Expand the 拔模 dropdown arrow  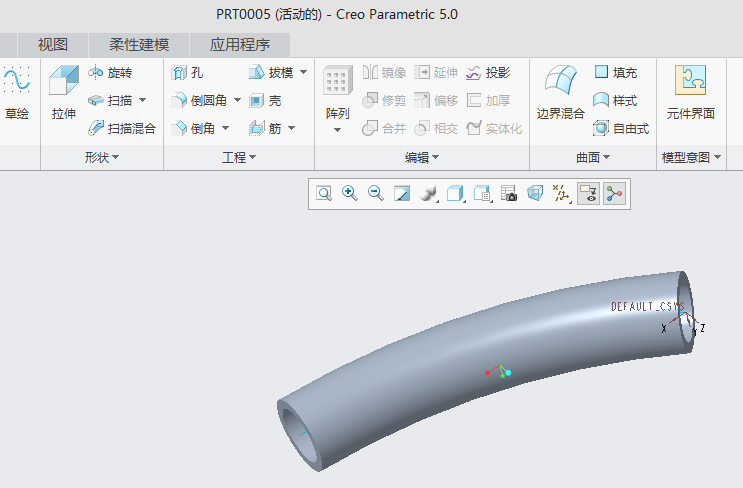click(x=303, y=72)
